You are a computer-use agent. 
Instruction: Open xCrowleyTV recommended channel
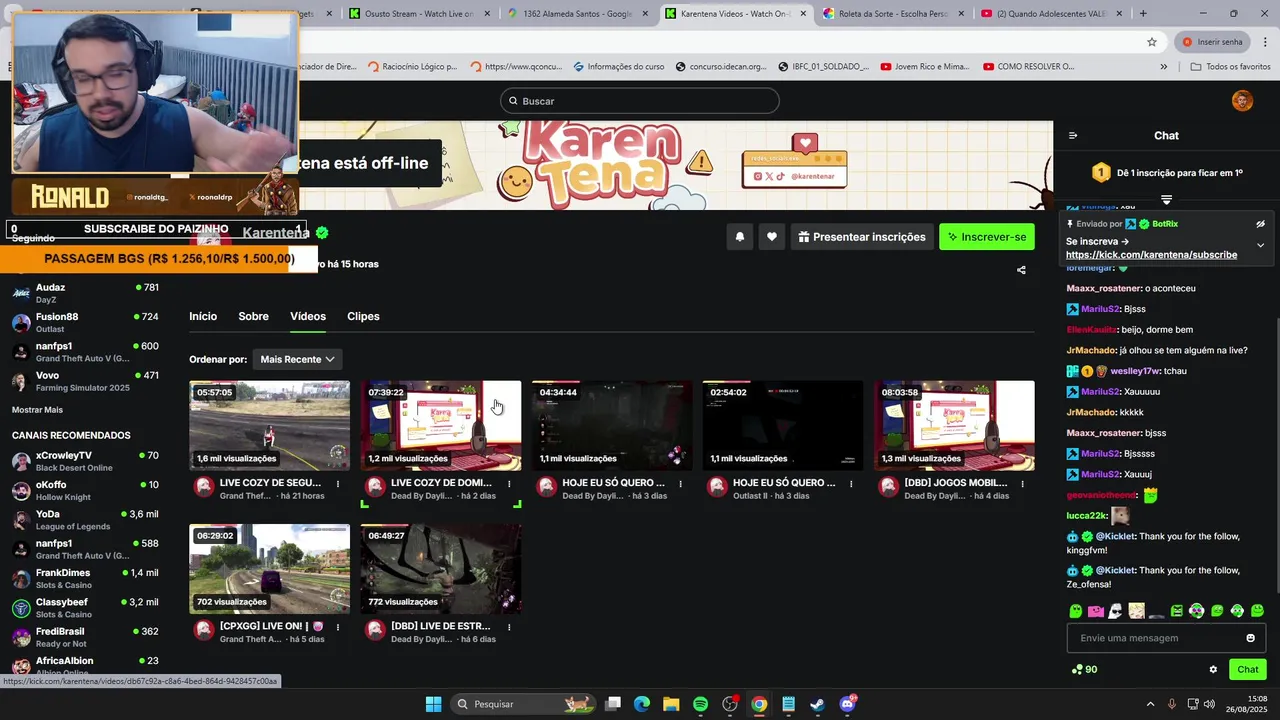(x=85, y=461)
